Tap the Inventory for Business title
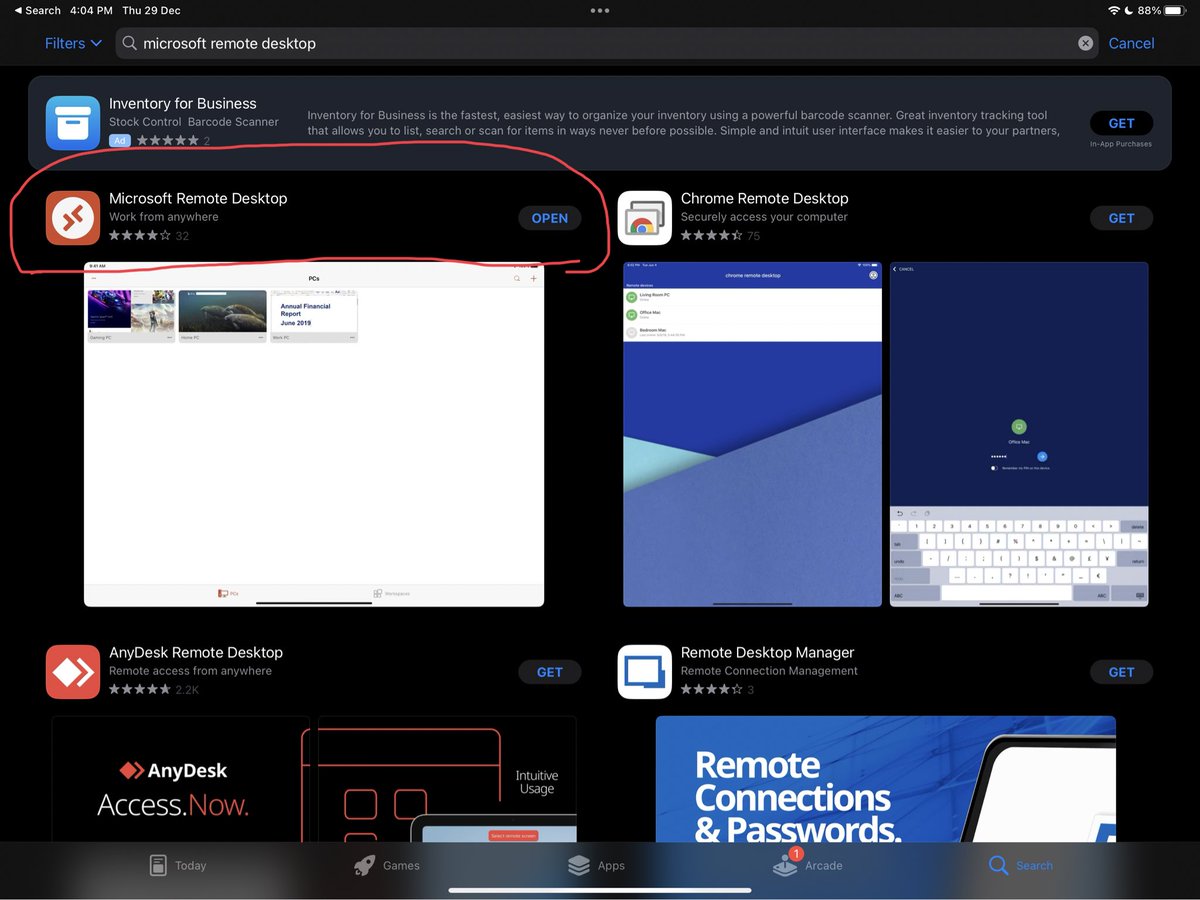 pos(183,103)
